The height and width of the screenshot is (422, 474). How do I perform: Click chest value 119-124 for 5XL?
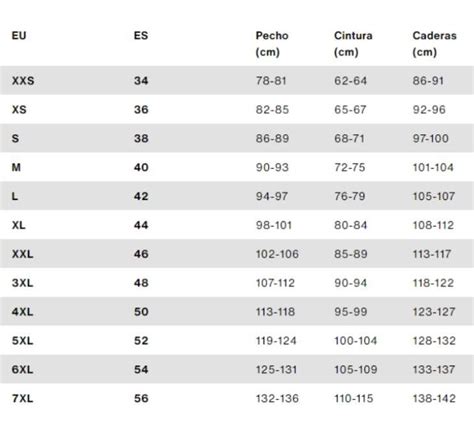click(x=276, y=341)
